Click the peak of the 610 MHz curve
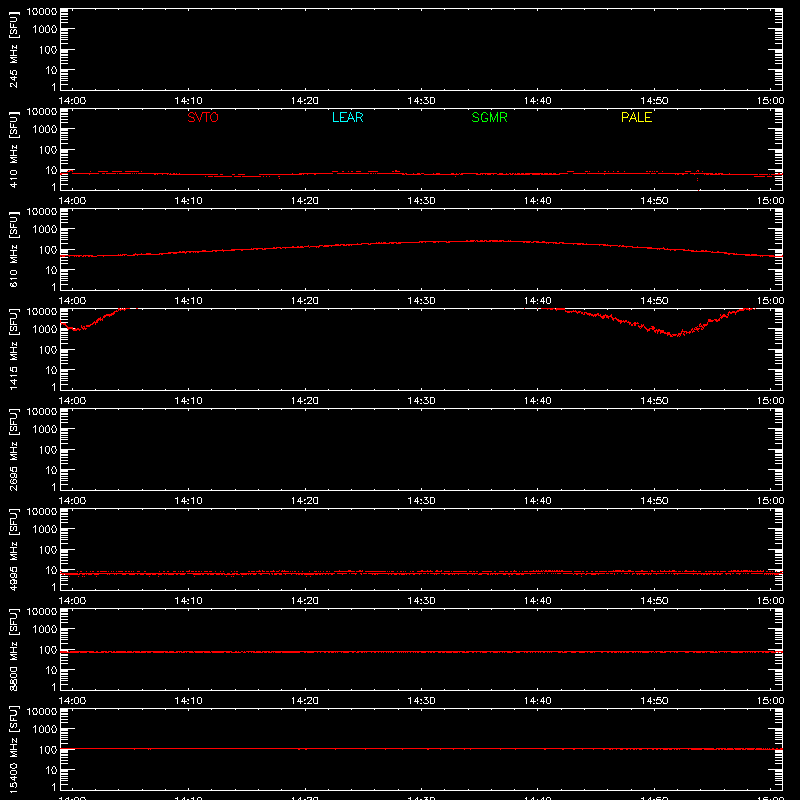Screen dimensions: 800x800 tap(487, 241)
